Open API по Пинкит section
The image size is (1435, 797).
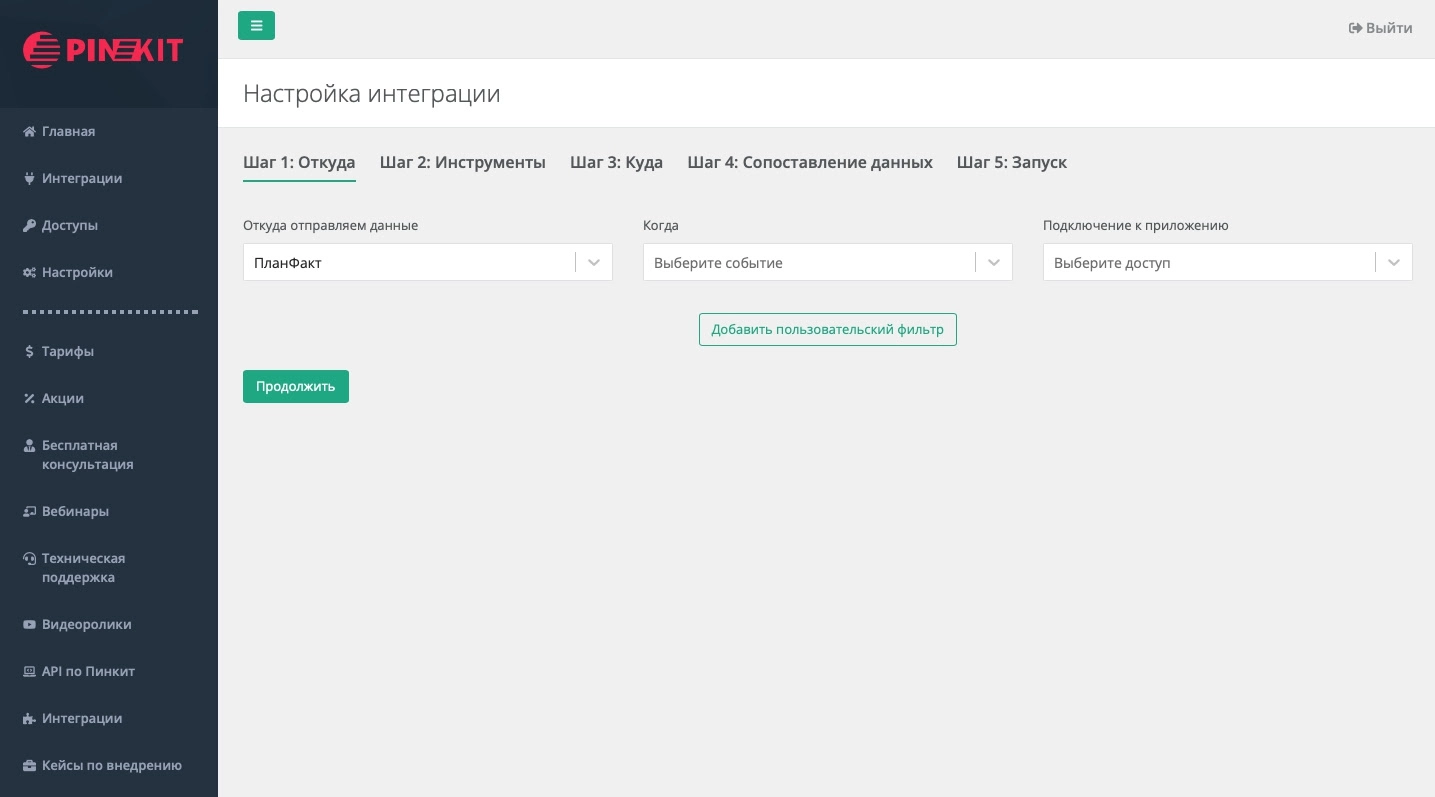point(88,671)
